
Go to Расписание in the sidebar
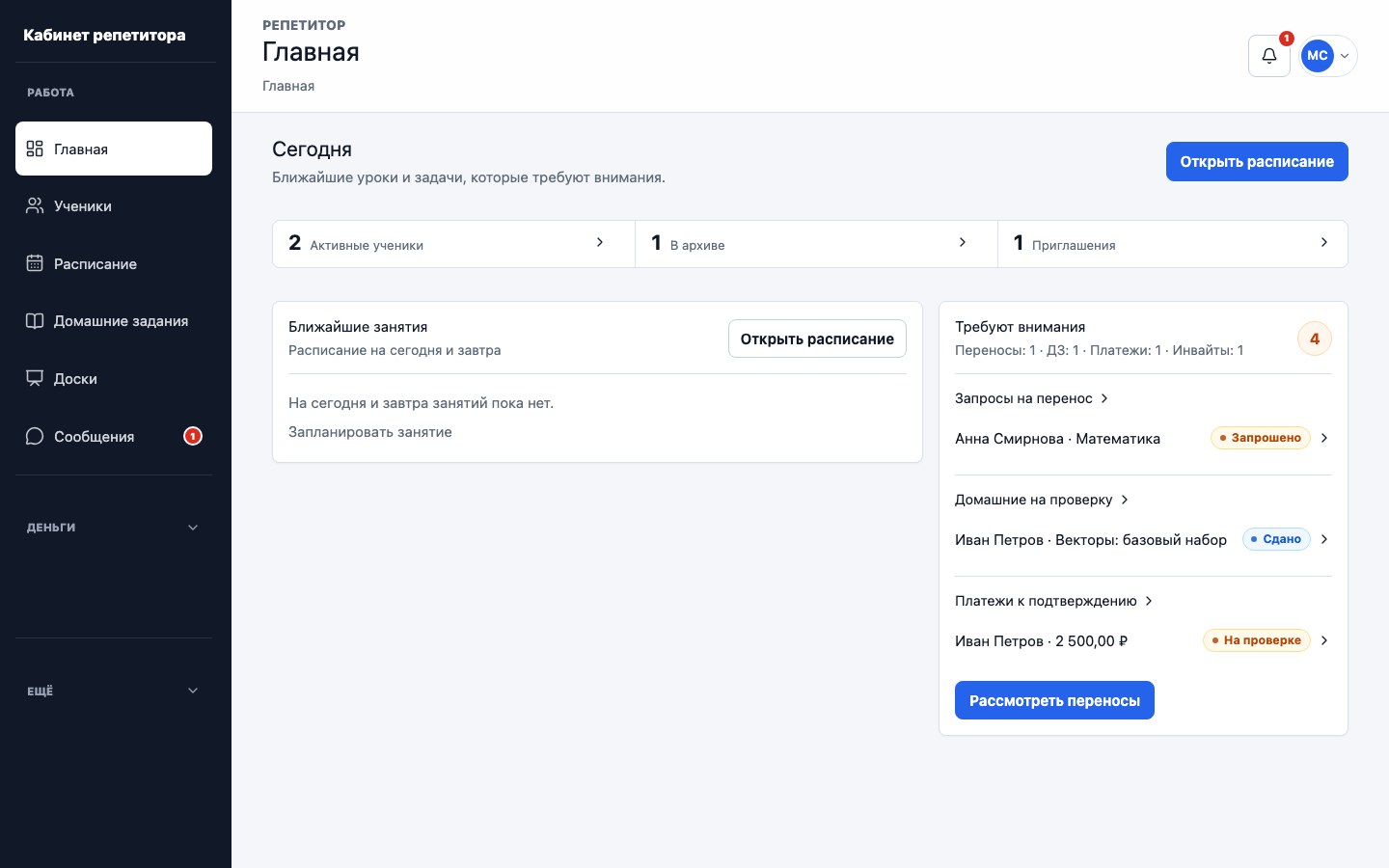pyautogui.click(x=114, y=263)
